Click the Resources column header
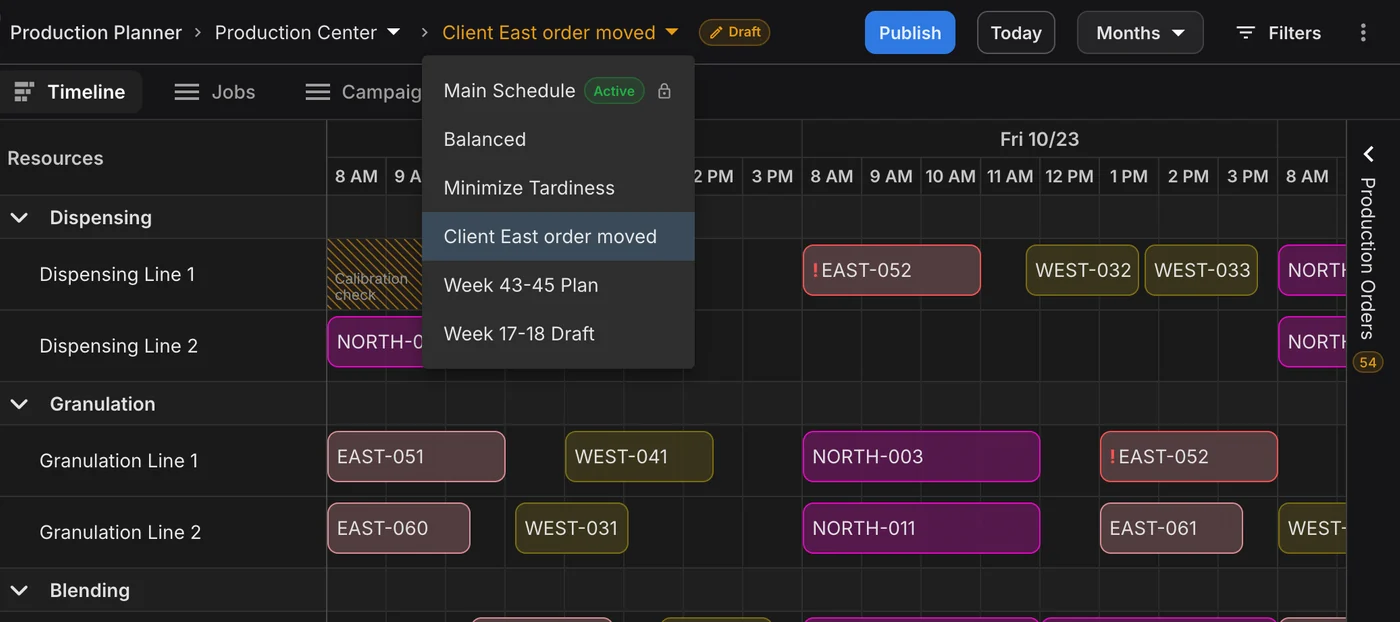Screen dimensions: 1400x622 coord(163,158)
